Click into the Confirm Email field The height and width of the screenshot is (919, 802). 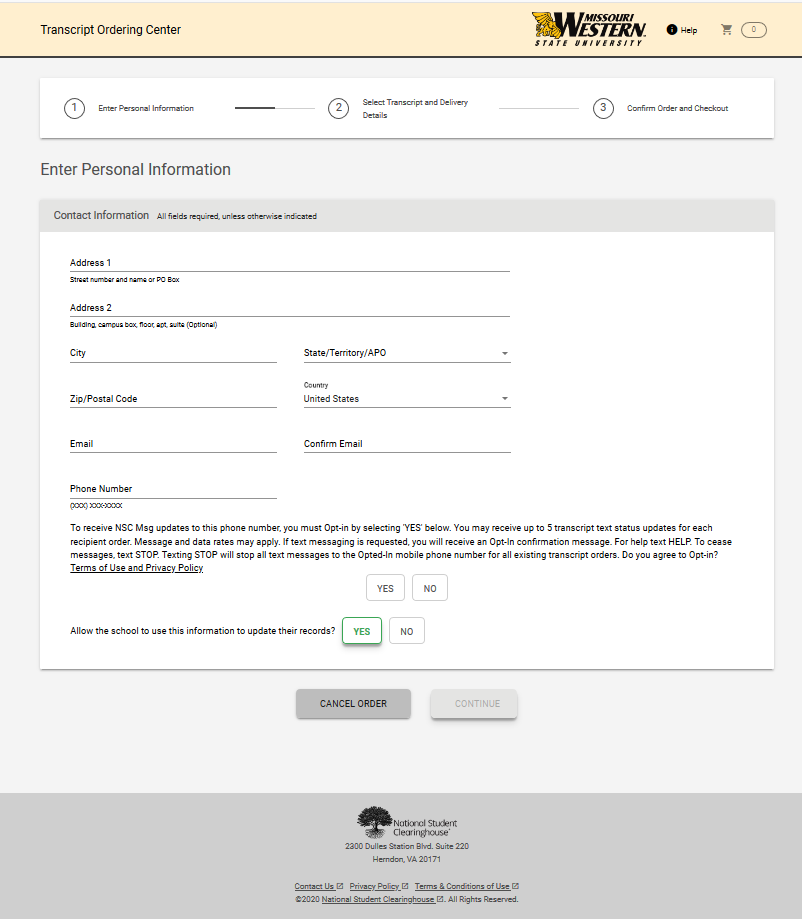(407, 444)
